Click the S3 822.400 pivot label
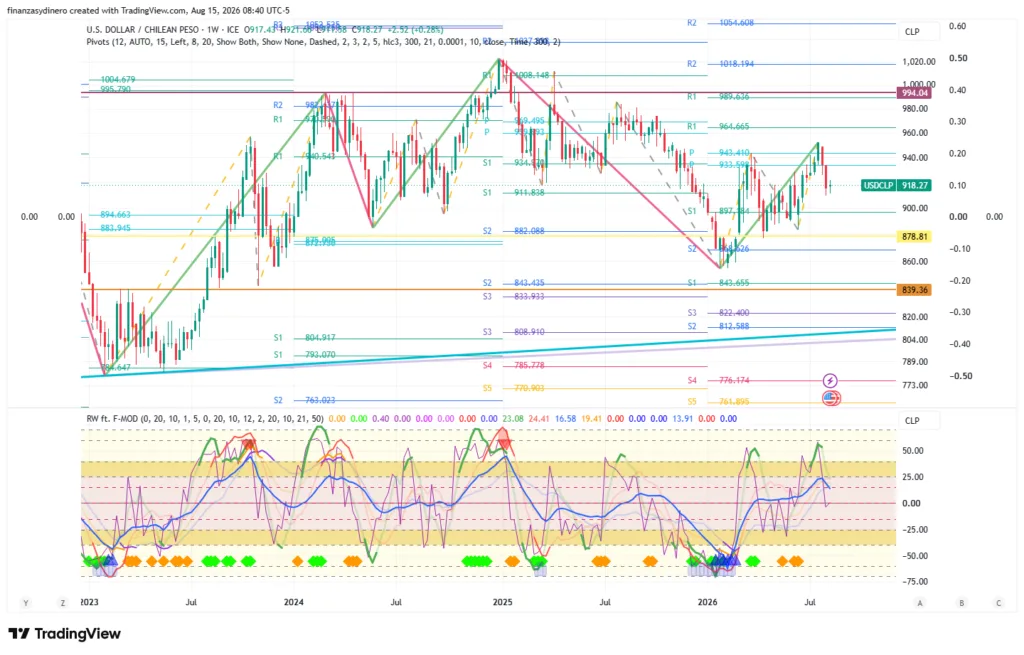1024x655 pixels. tap(718, 313)
